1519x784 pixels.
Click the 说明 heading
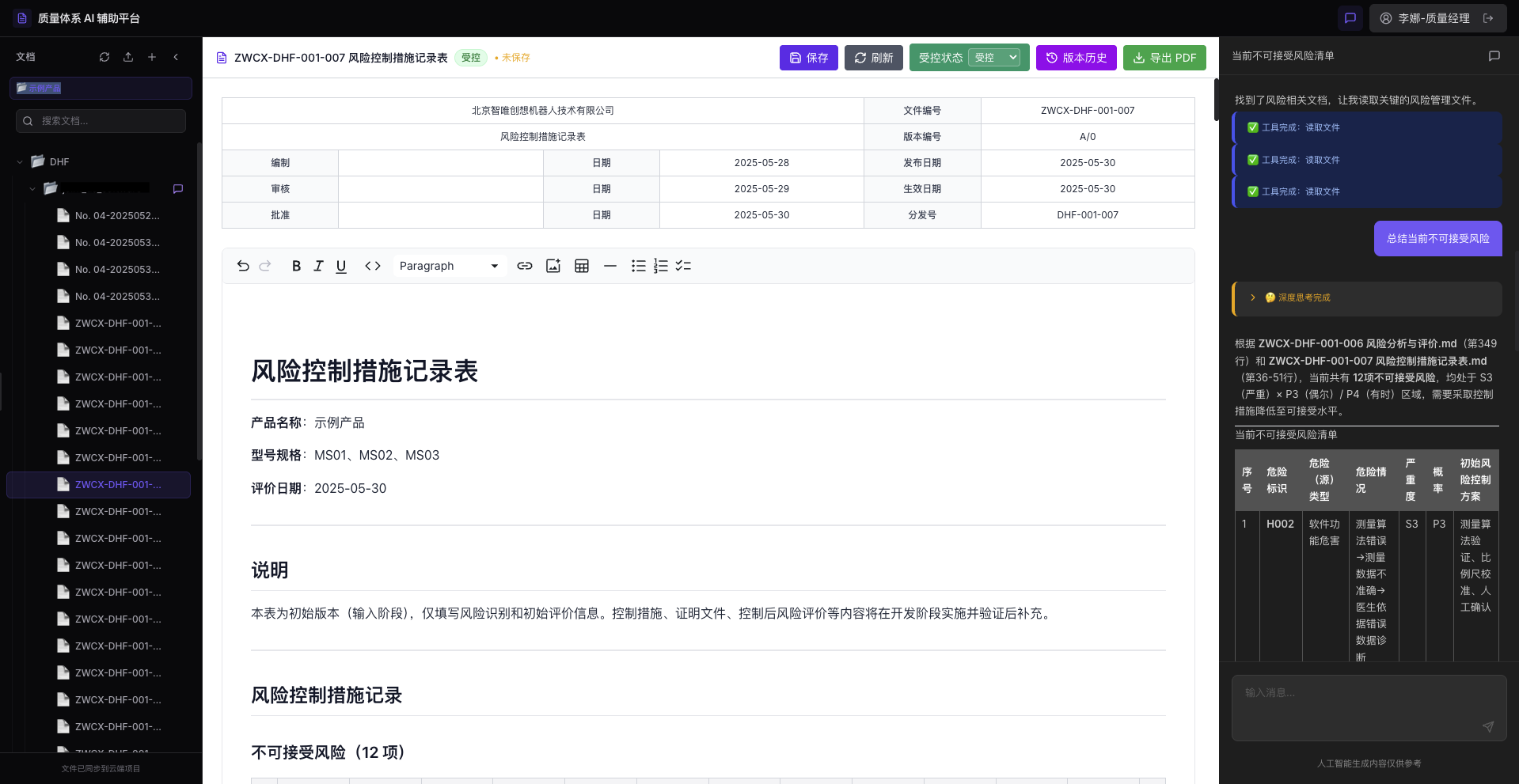coord(270,570)
